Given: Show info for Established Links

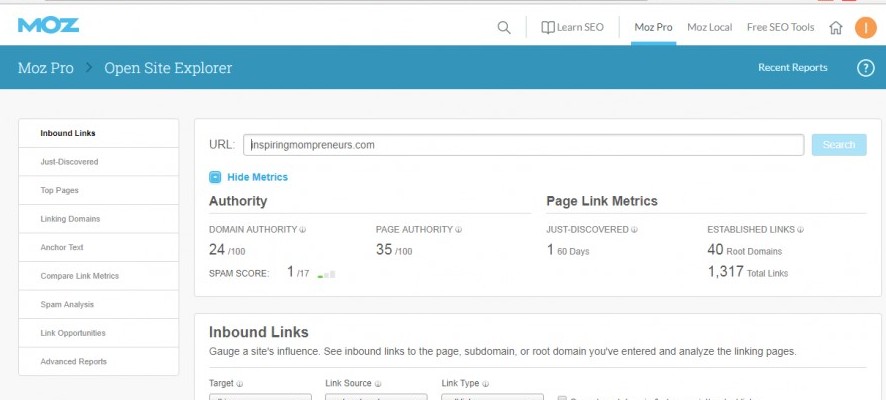Looking at the screenshot, I should pos(801,230).
